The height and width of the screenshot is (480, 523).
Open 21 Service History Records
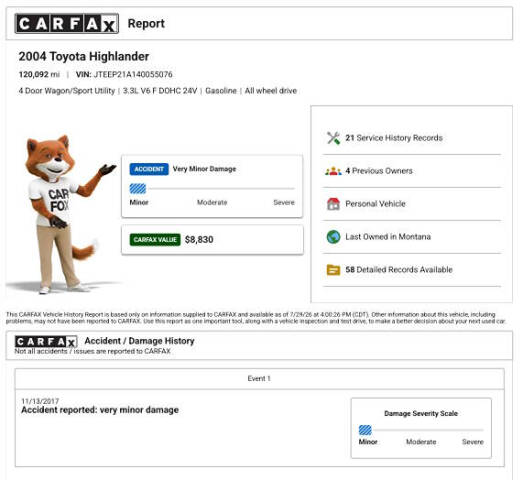tap(394, 138)
